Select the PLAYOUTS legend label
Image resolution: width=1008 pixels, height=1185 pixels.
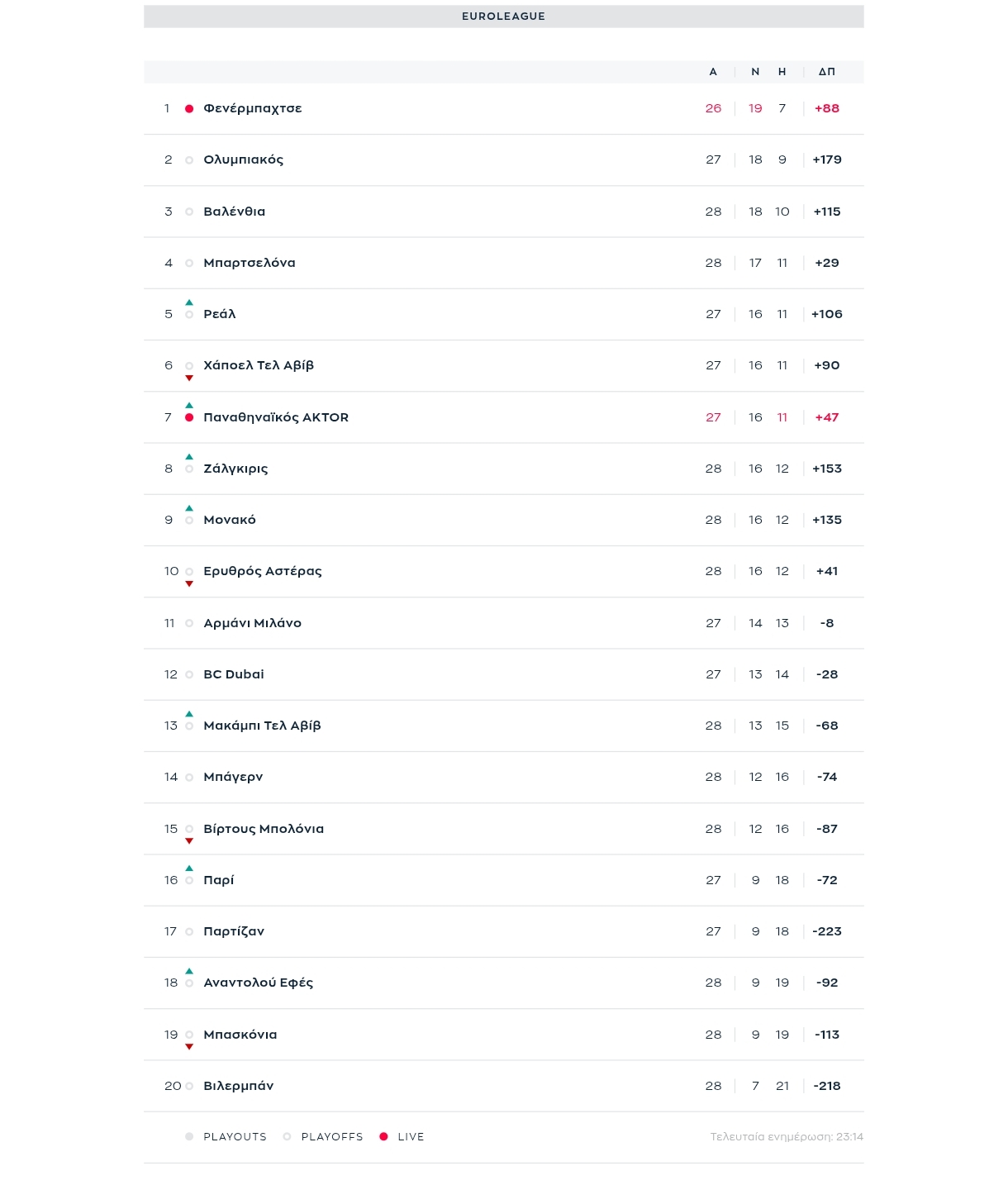[235, 1137]
